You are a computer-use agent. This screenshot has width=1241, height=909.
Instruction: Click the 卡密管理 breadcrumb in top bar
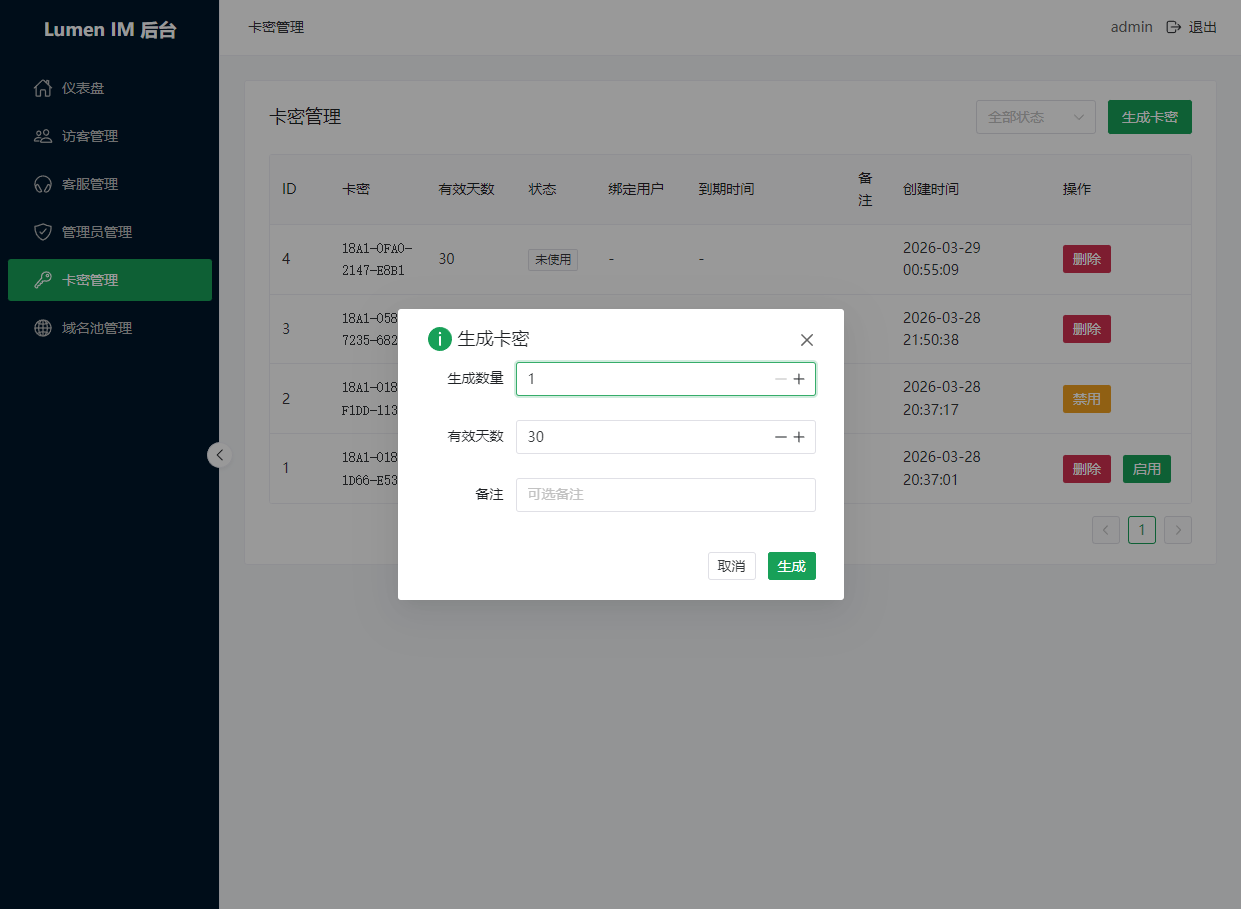pyautogui.click(x=277, y=27)
